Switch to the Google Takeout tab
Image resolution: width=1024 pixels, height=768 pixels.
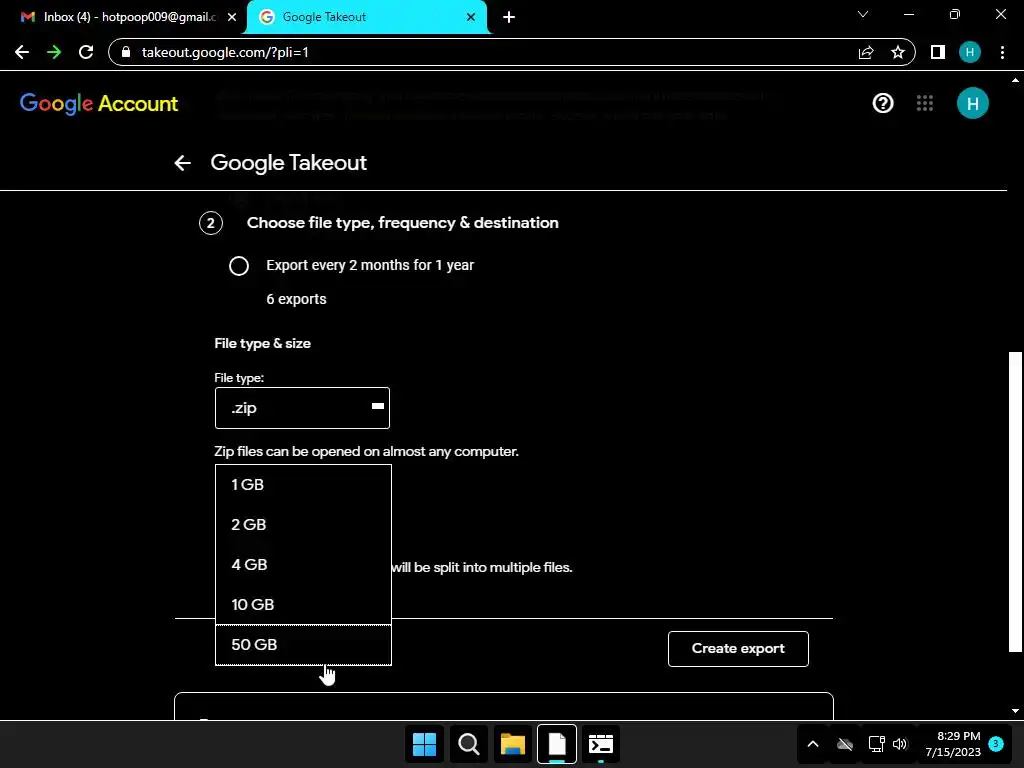(366, 17)
